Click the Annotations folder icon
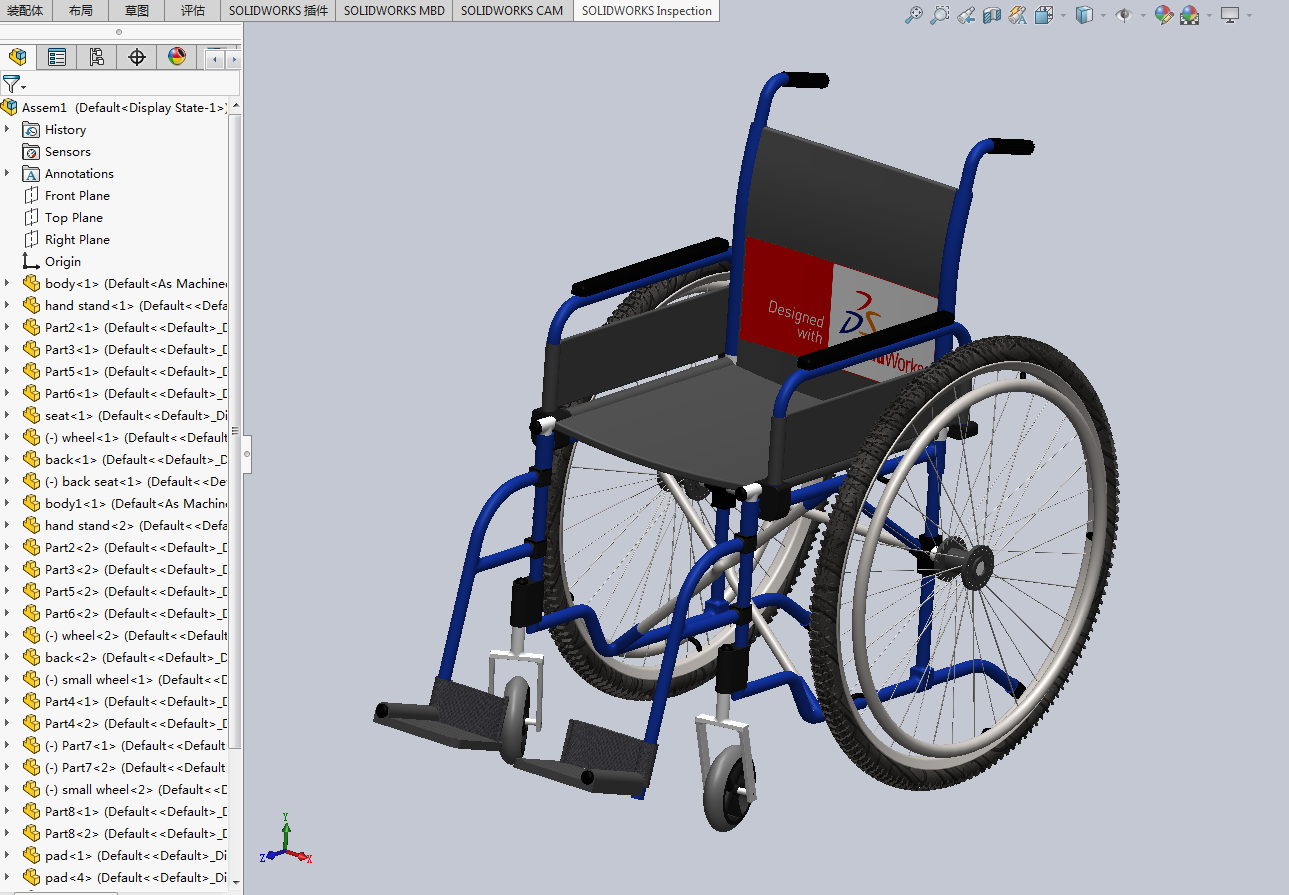Screen dimensions: 1289x895 tap(31, 173)
